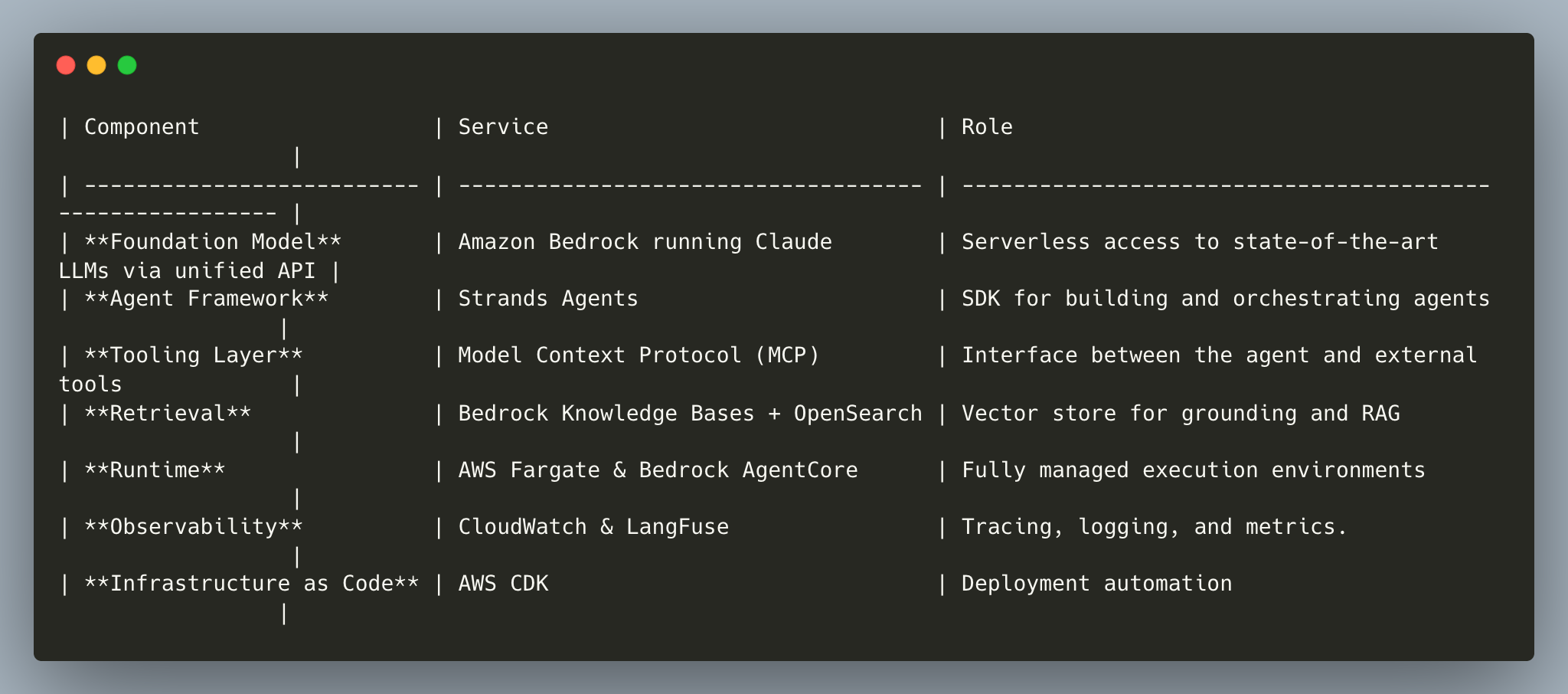Click the "Deployment automation" role text

(1096, 584)
